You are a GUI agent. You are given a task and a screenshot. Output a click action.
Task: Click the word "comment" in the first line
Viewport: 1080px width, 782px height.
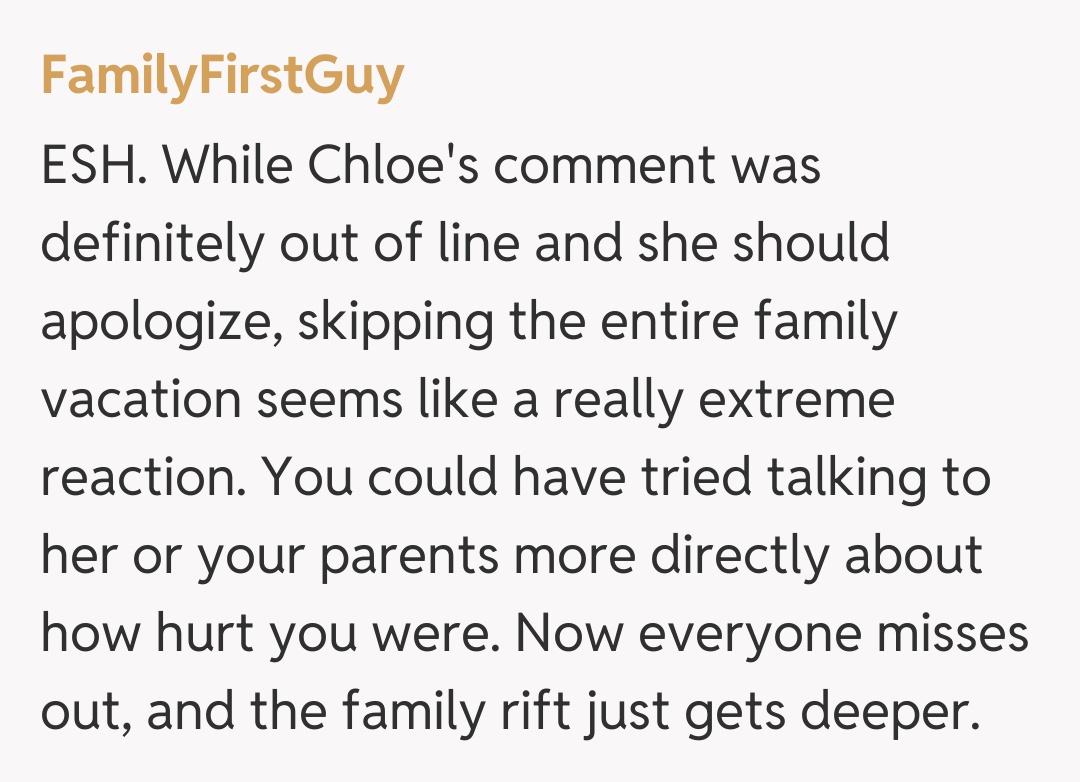click(606, 166)
